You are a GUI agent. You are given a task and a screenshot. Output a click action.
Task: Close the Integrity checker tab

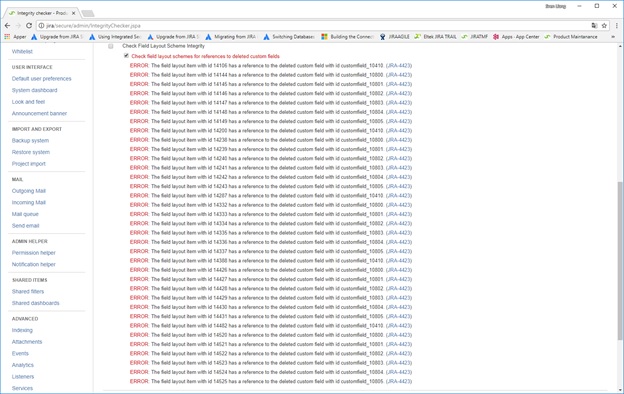pos(74,13)
